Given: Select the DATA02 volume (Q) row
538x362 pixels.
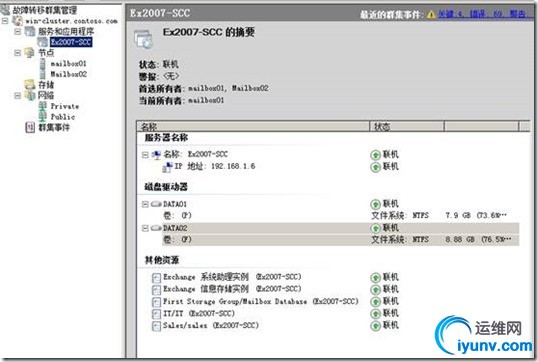Looking at the screenshot, I should coord(340,240).
